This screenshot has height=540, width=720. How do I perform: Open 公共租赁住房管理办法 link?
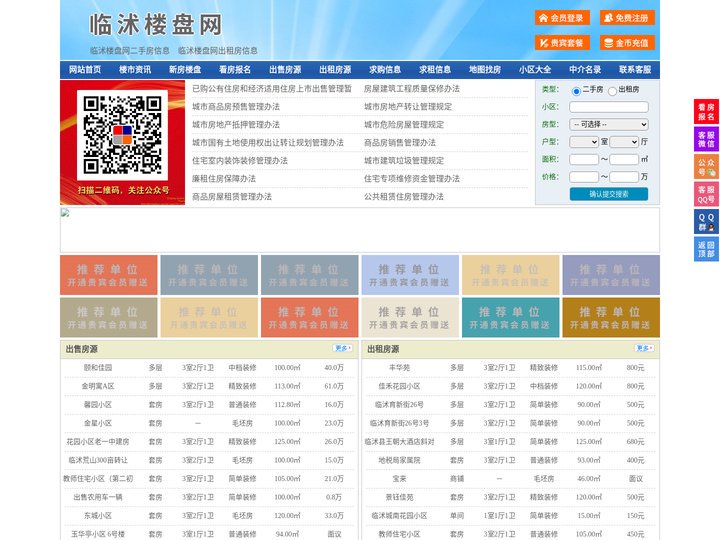tap(404, 197)
